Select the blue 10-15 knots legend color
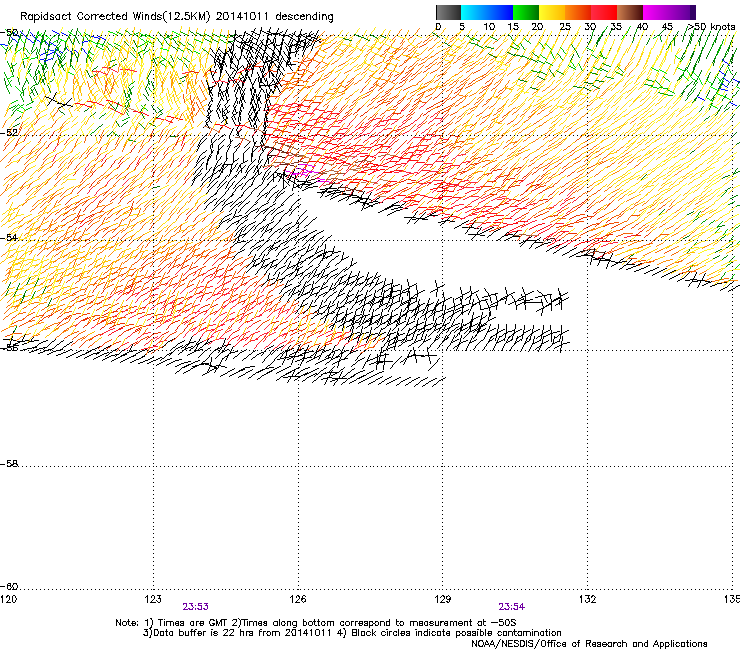 coord(500,12)
